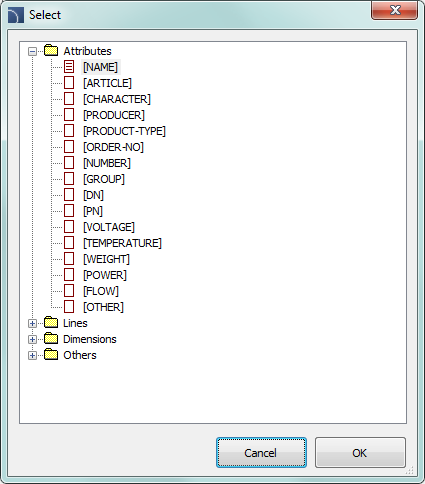The image size is (425, 484).
Task: Expand the Others tree node
Action: (32, 355)
